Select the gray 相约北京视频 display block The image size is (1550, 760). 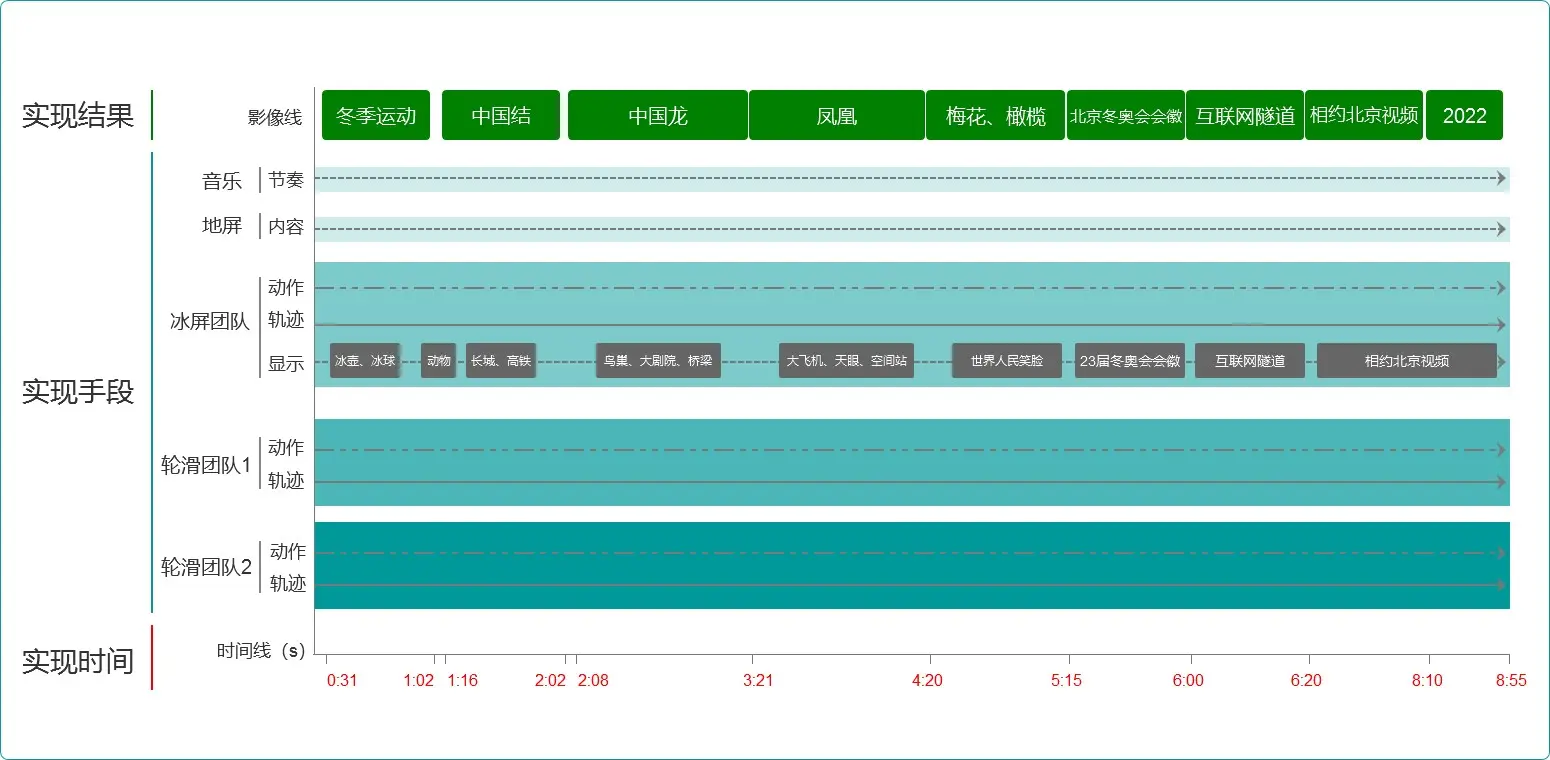[1407, 360]
